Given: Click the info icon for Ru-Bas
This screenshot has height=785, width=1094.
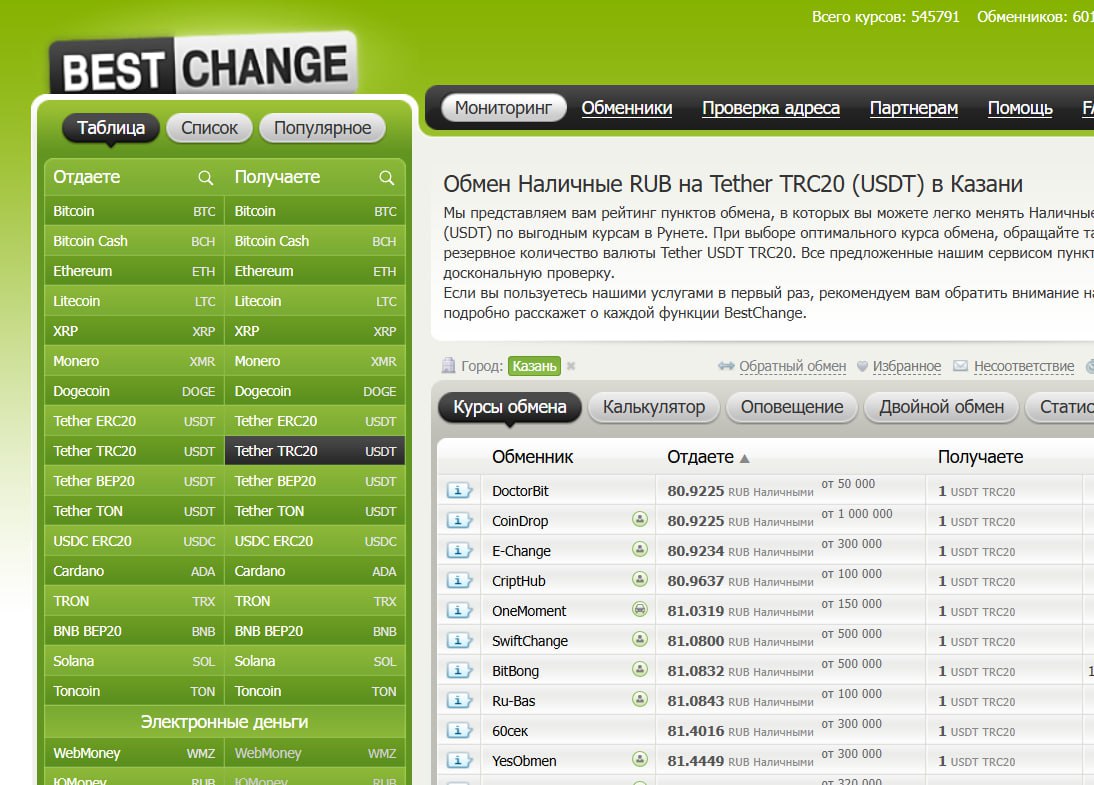Looking at the screenshot, I should pos(459,701).
